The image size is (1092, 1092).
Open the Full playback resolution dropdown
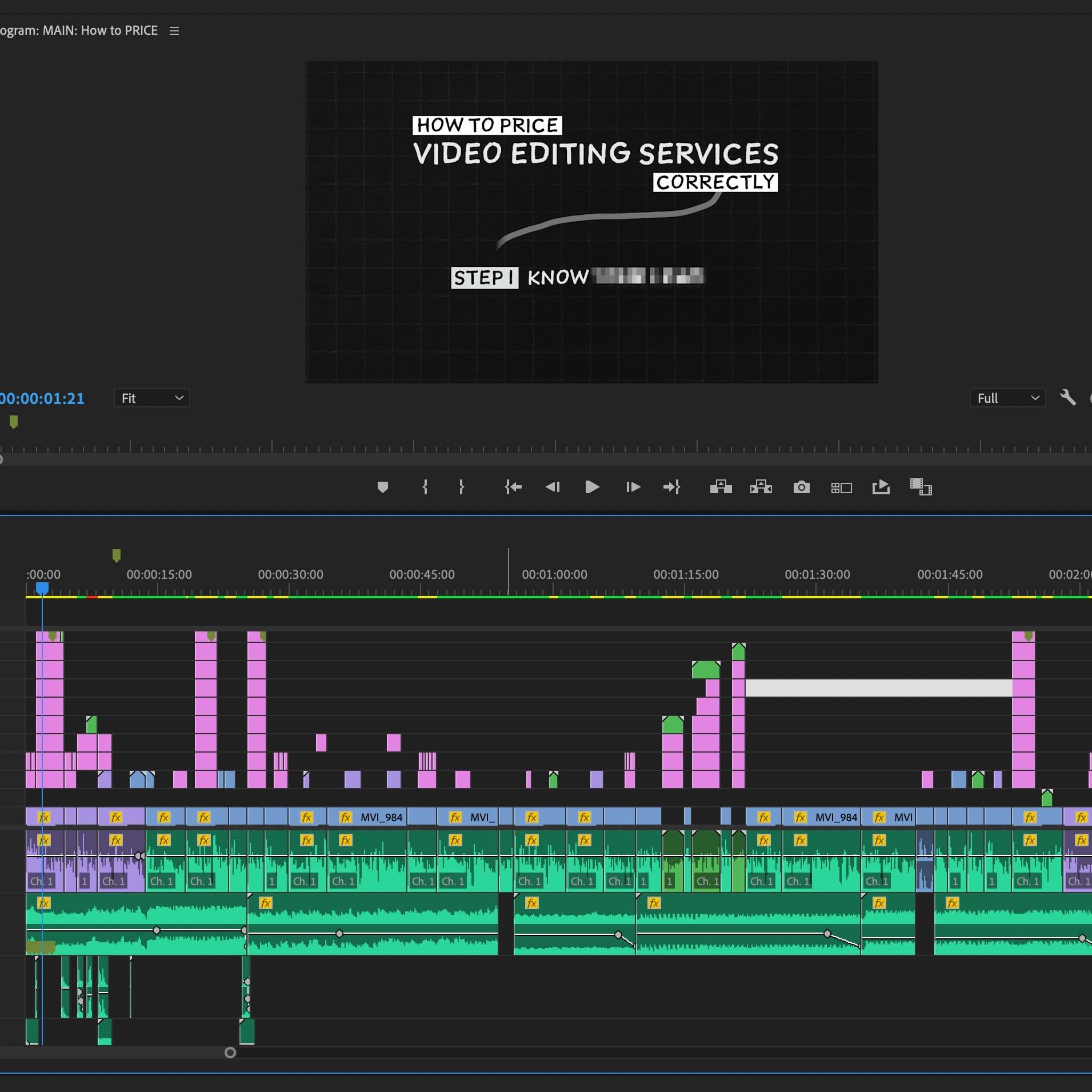tap(1007, 398)
